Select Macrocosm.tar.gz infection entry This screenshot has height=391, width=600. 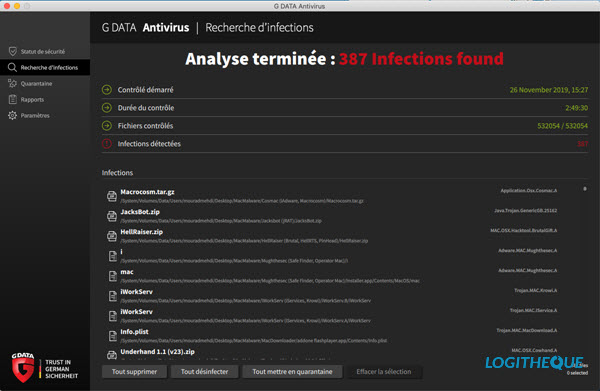coord(147,192)
